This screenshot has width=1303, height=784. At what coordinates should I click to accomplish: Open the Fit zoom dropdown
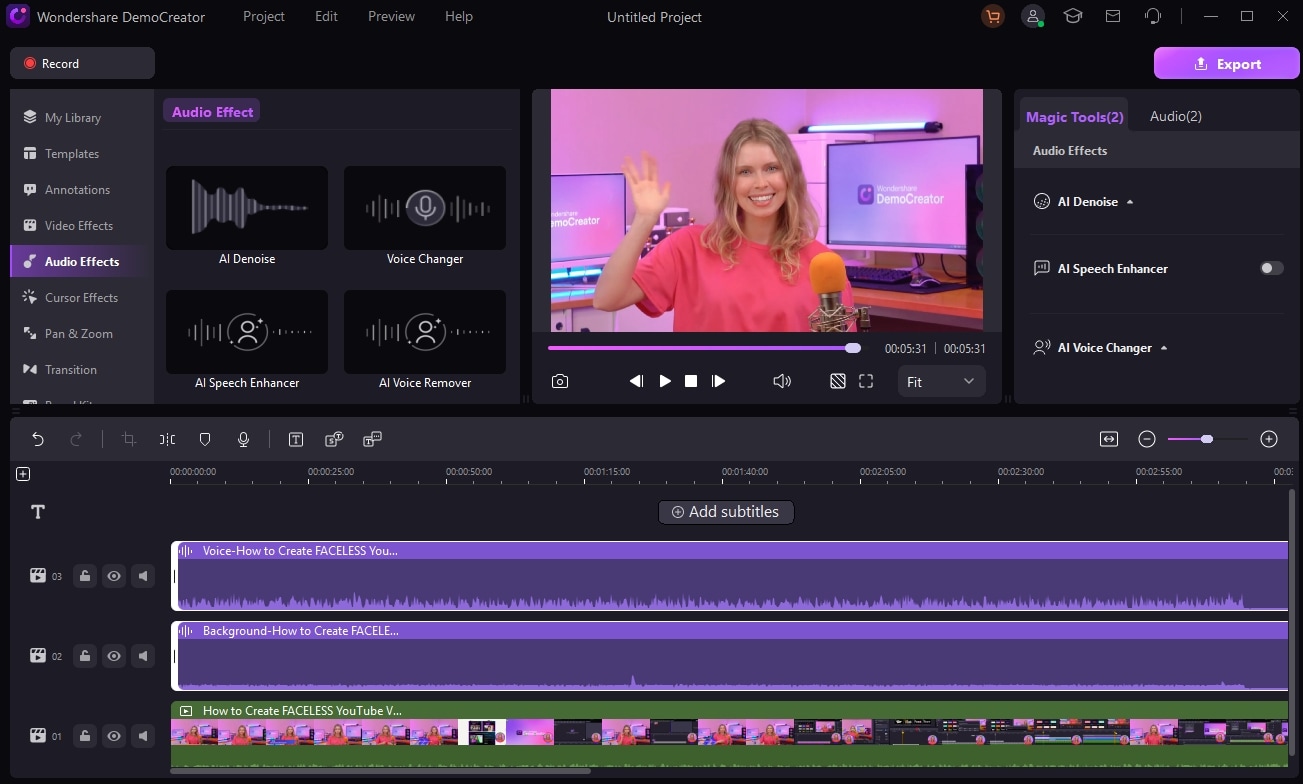point(941,381)
